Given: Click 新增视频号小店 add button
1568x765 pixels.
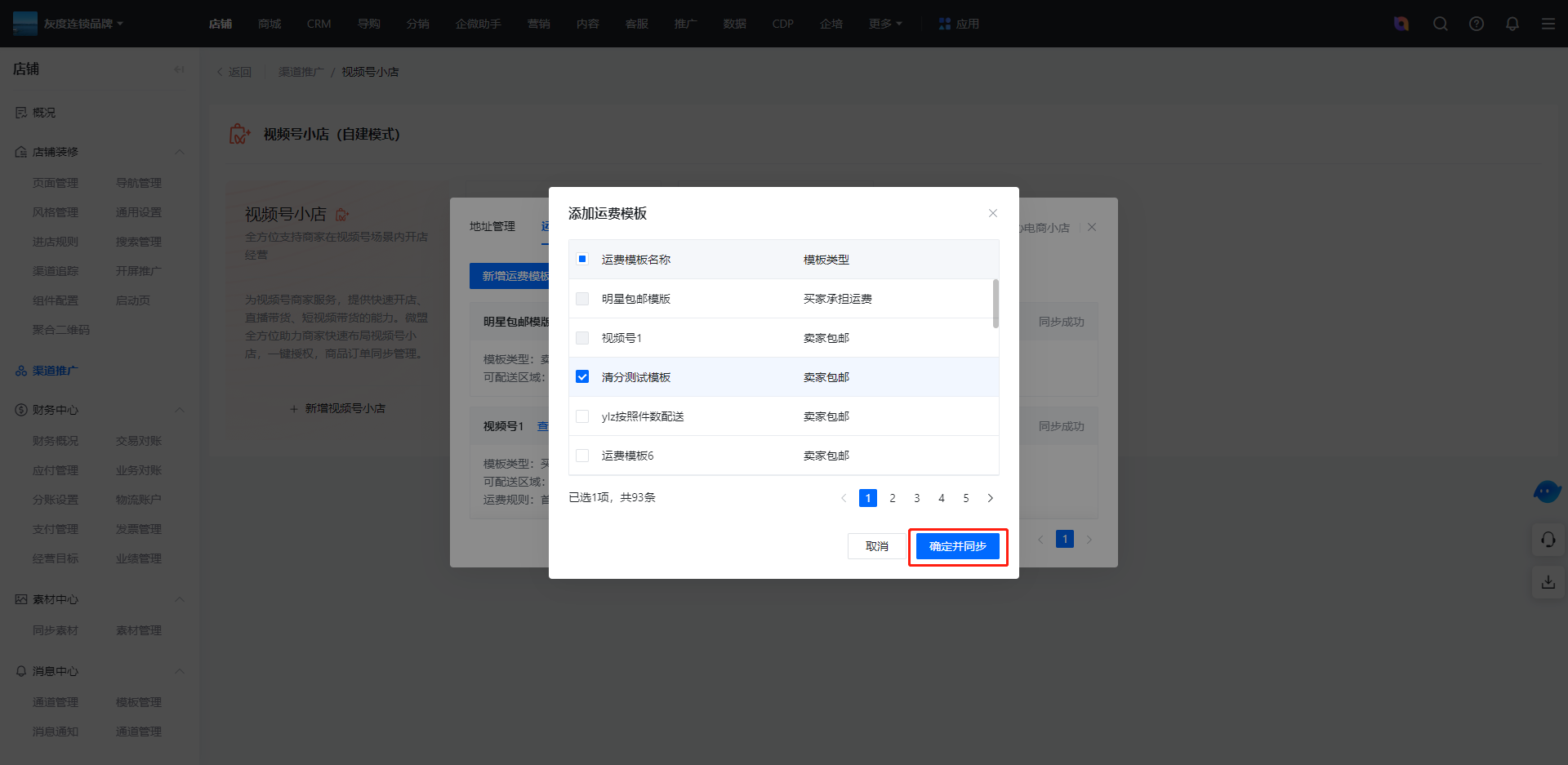Looking at the screenshot, I should click(x=337, y=408).
